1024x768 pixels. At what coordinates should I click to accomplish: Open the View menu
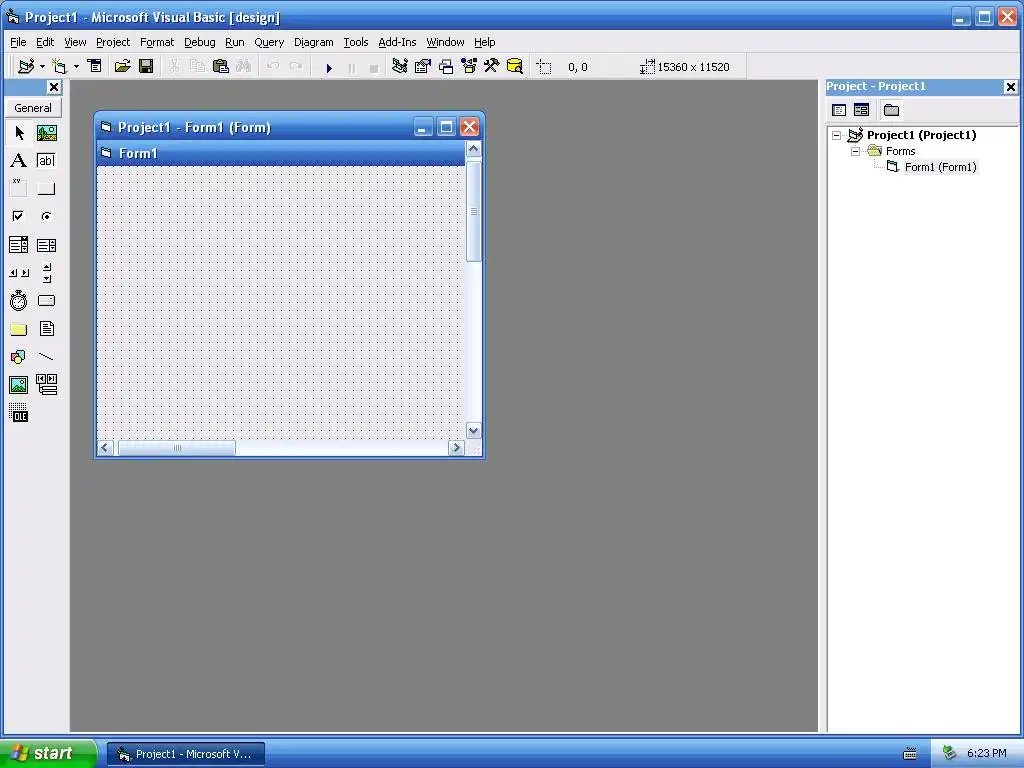pos(75,42)
